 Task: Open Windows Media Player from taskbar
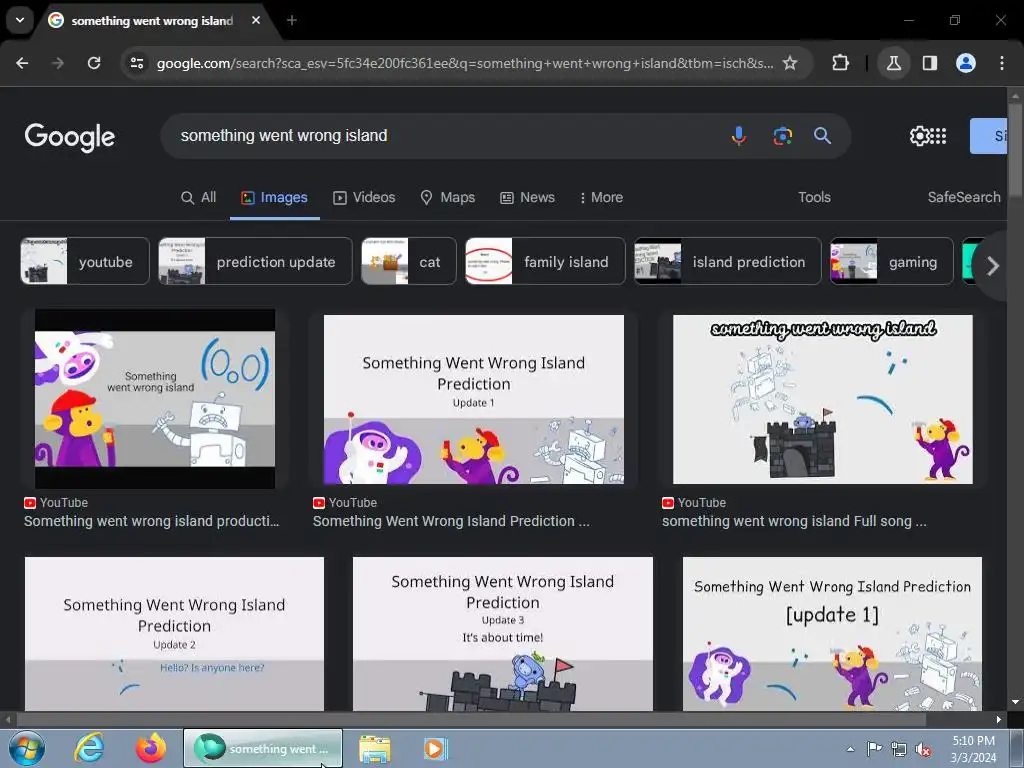pos(436,748)
